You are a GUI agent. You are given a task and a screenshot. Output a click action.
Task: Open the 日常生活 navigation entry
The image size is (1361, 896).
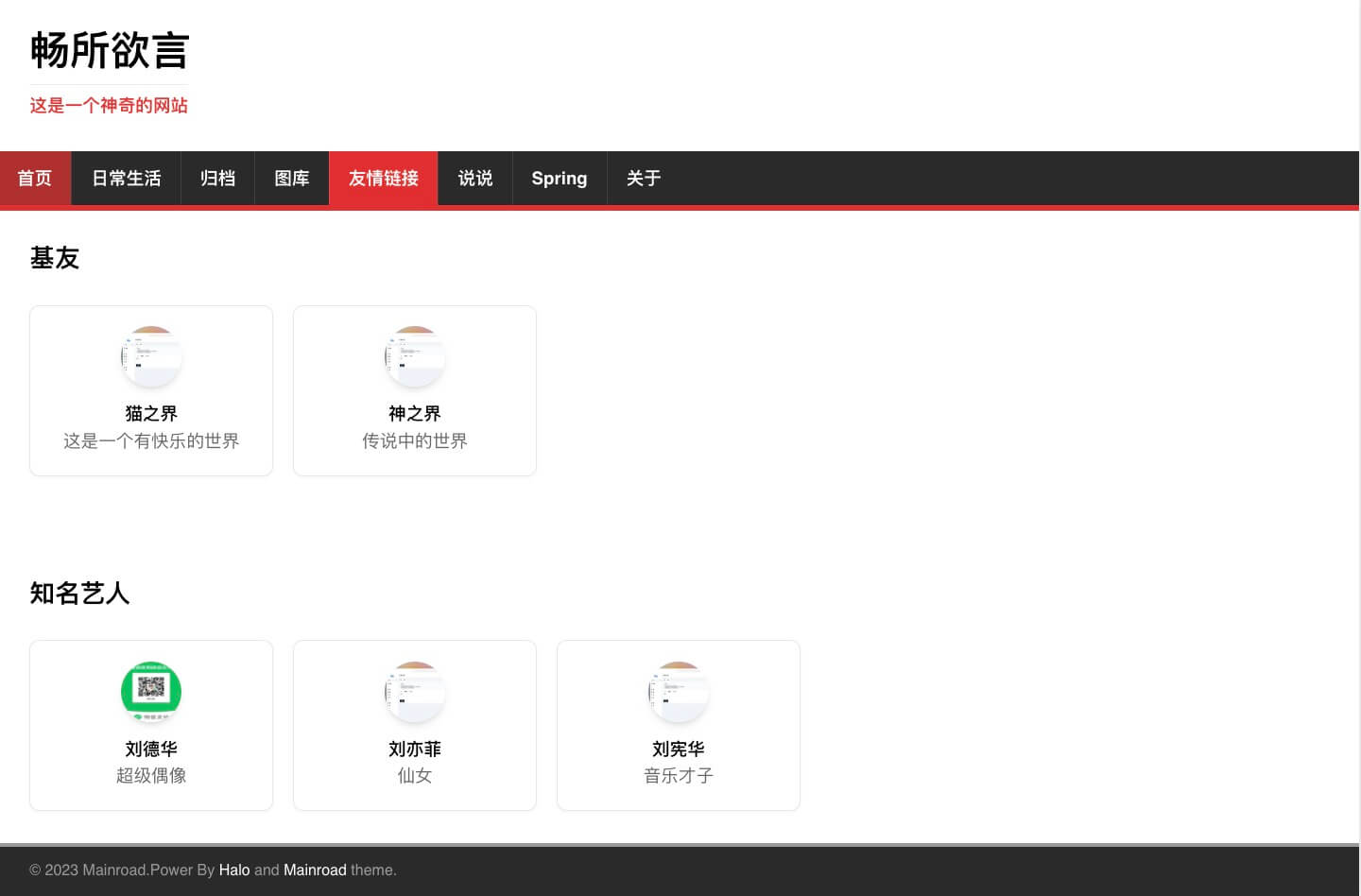click(x=126, y=178)
